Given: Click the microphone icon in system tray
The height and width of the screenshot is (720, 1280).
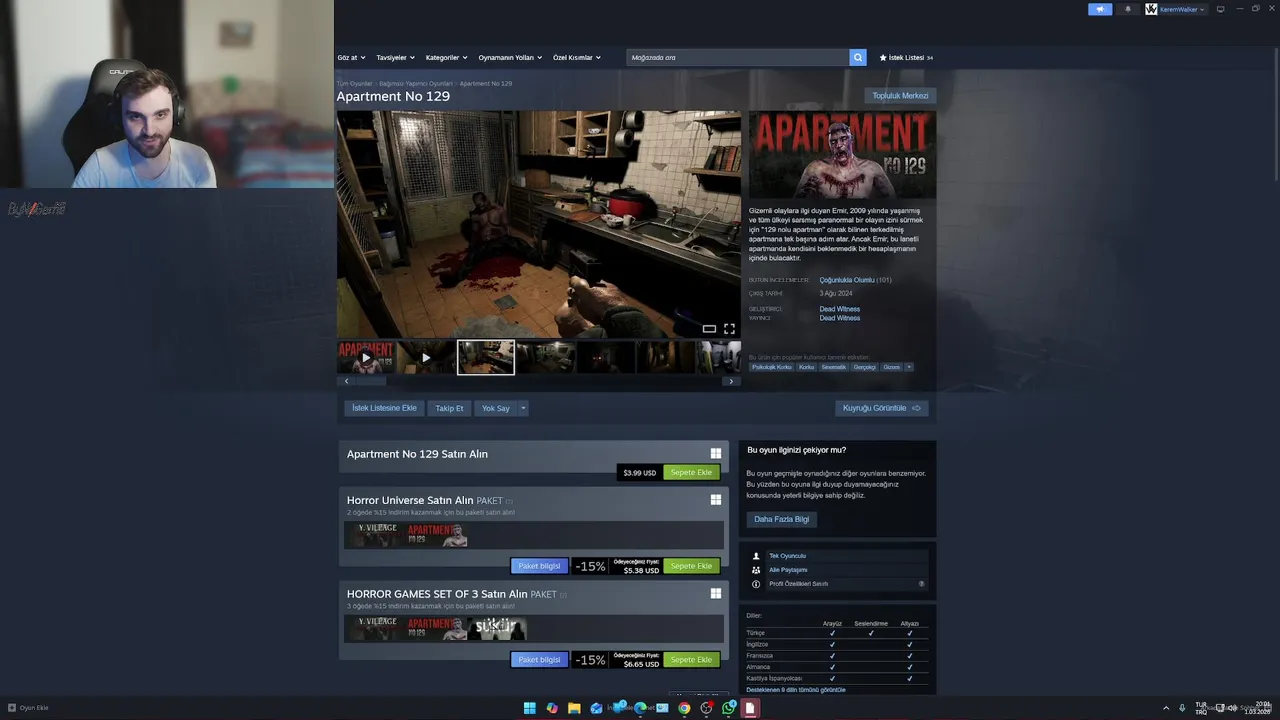Looking at the screenshot, I should 1182,708.
